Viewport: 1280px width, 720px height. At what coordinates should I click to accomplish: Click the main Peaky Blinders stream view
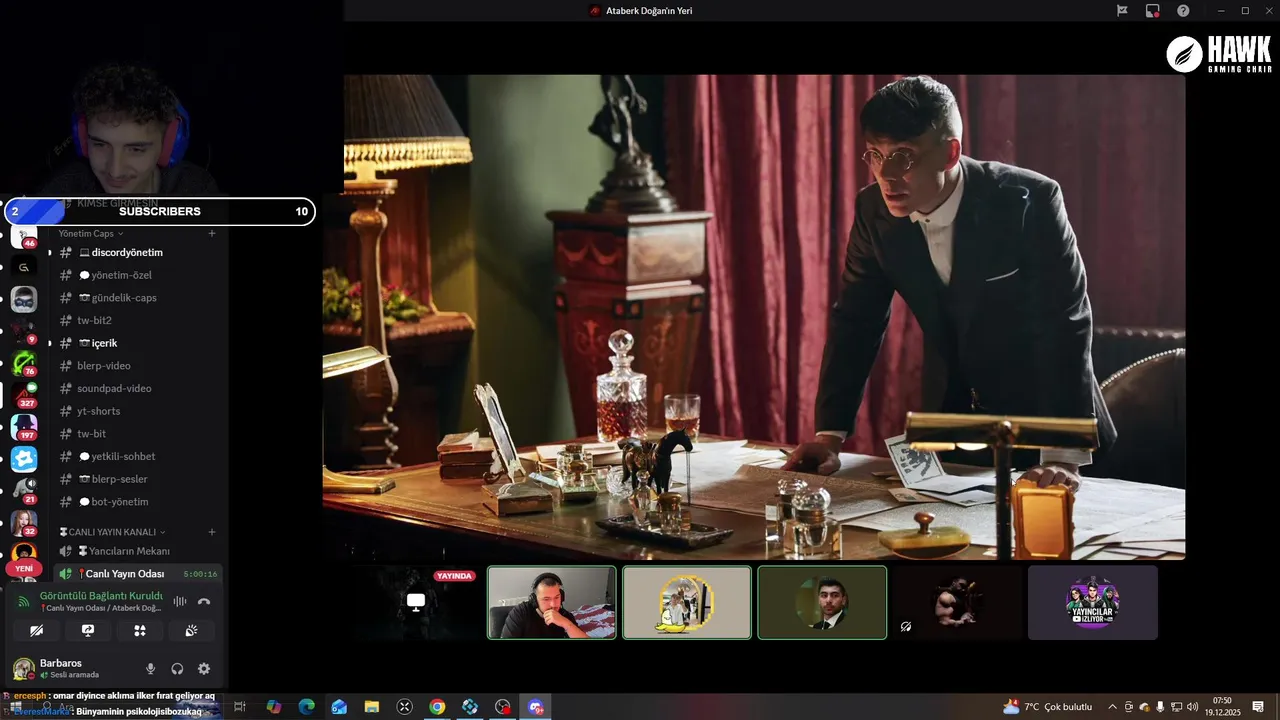[x=754, y=317]
